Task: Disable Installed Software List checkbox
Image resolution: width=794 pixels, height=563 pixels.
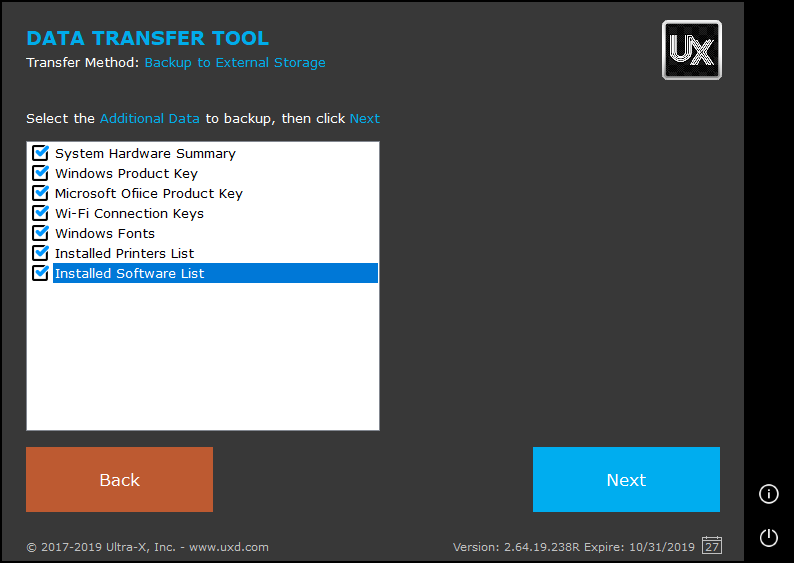Action: 40,273
